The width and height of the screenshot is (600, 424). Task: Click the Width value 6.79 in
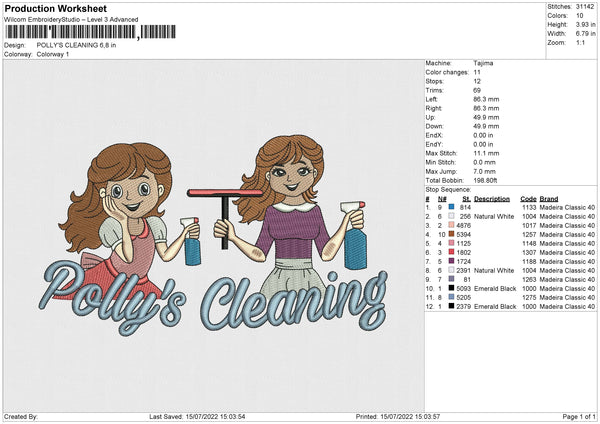tap(586, 34)
